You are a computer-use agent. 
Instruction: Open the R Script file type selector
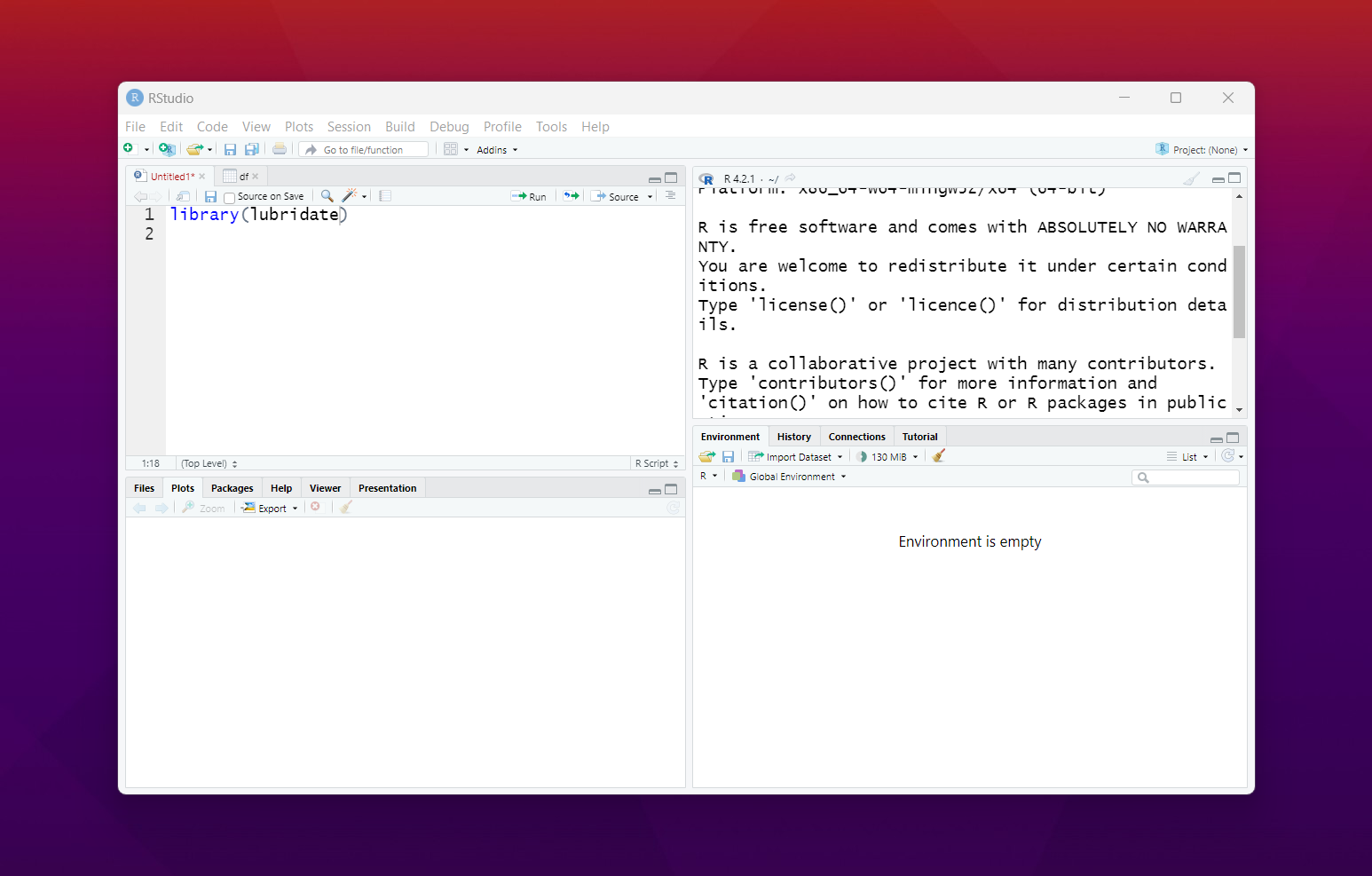coord(657,463)
